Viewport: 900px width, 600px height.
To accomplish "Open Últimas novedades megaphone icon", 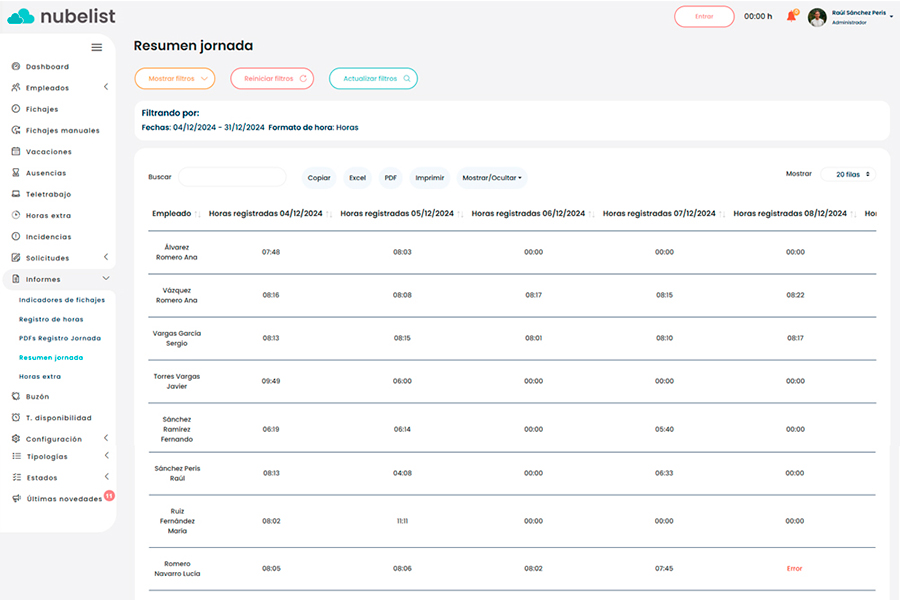I will (16, 499).
